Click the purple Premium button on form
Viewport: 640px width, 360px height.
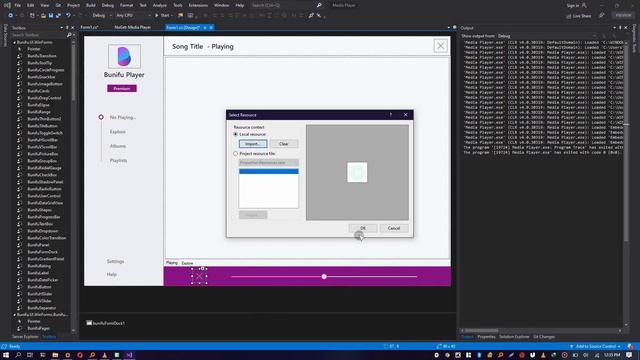pyautogui.click(x=122, y=89)
